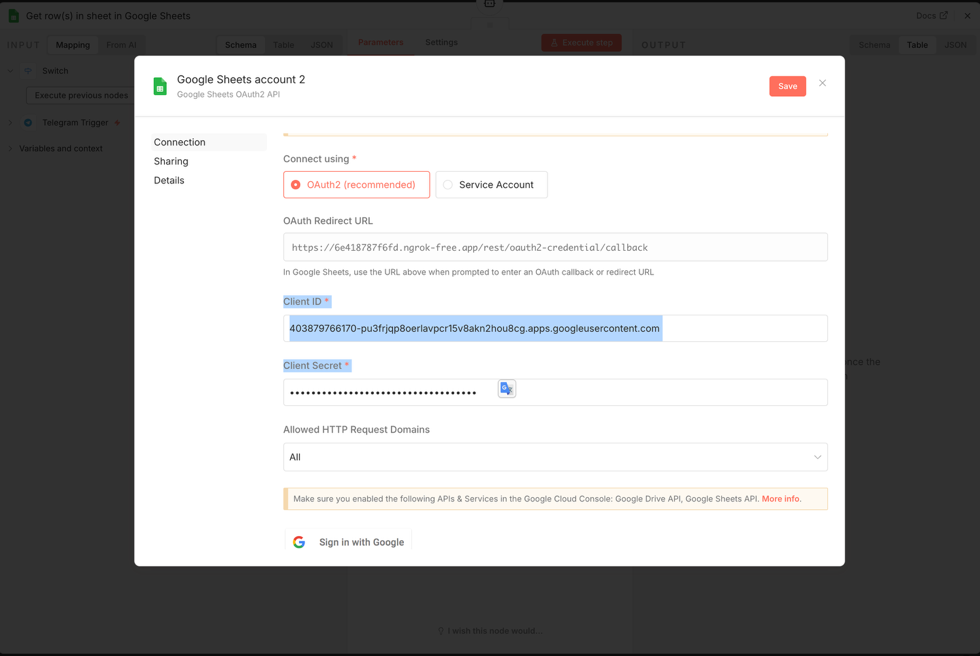Screen dimensions: 980x656
Task: Open the Docs external link
Action: (932, 16)
